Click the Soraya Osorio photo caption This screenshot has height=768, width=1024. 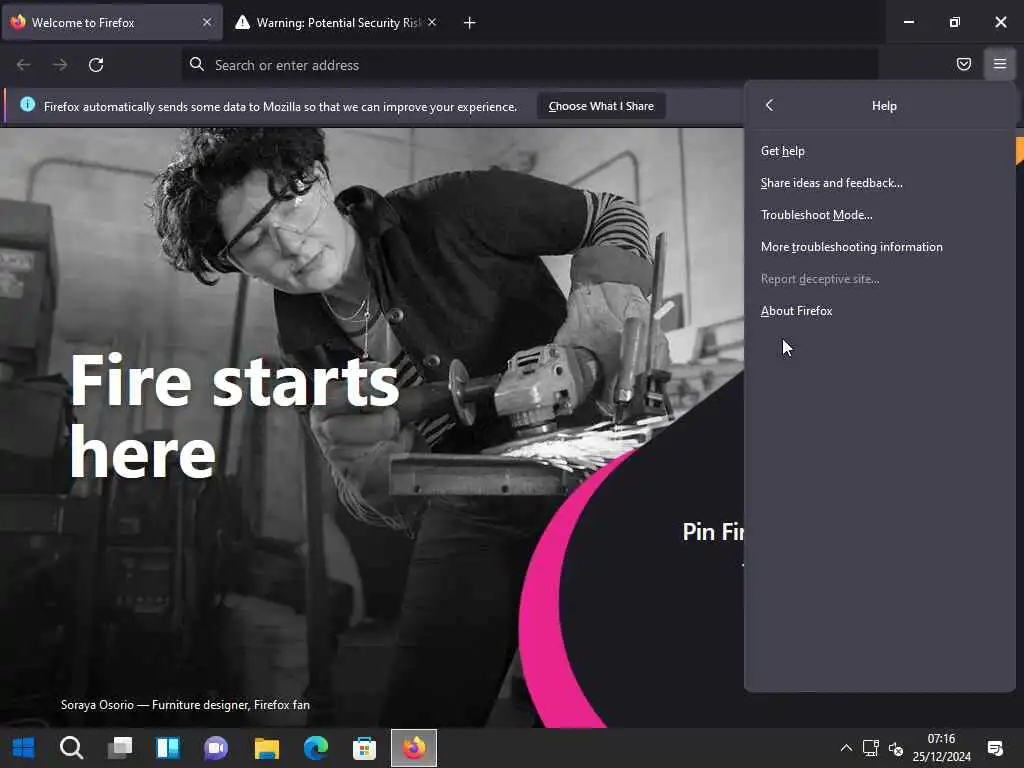(185, 705)
